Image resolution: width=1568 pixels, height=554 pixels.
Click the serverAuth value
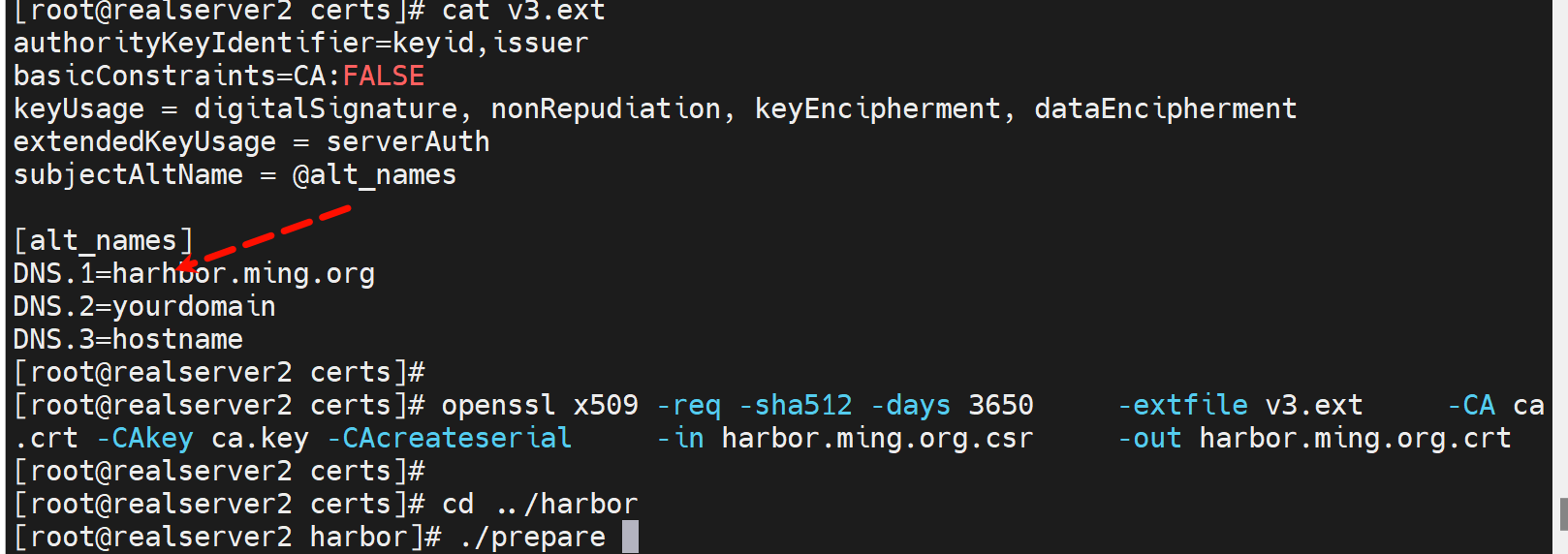coord(408,141)
